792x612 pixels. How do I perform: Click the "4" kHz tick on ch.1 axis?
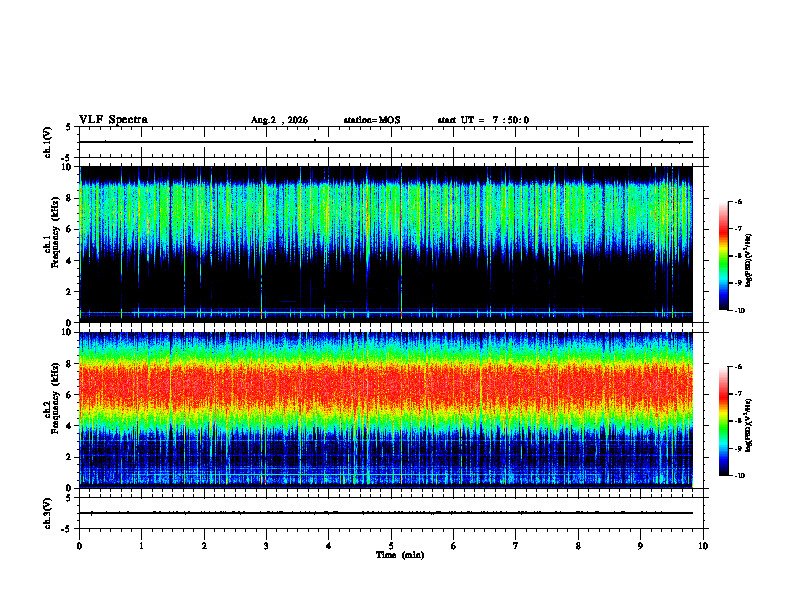click(69, 261)
